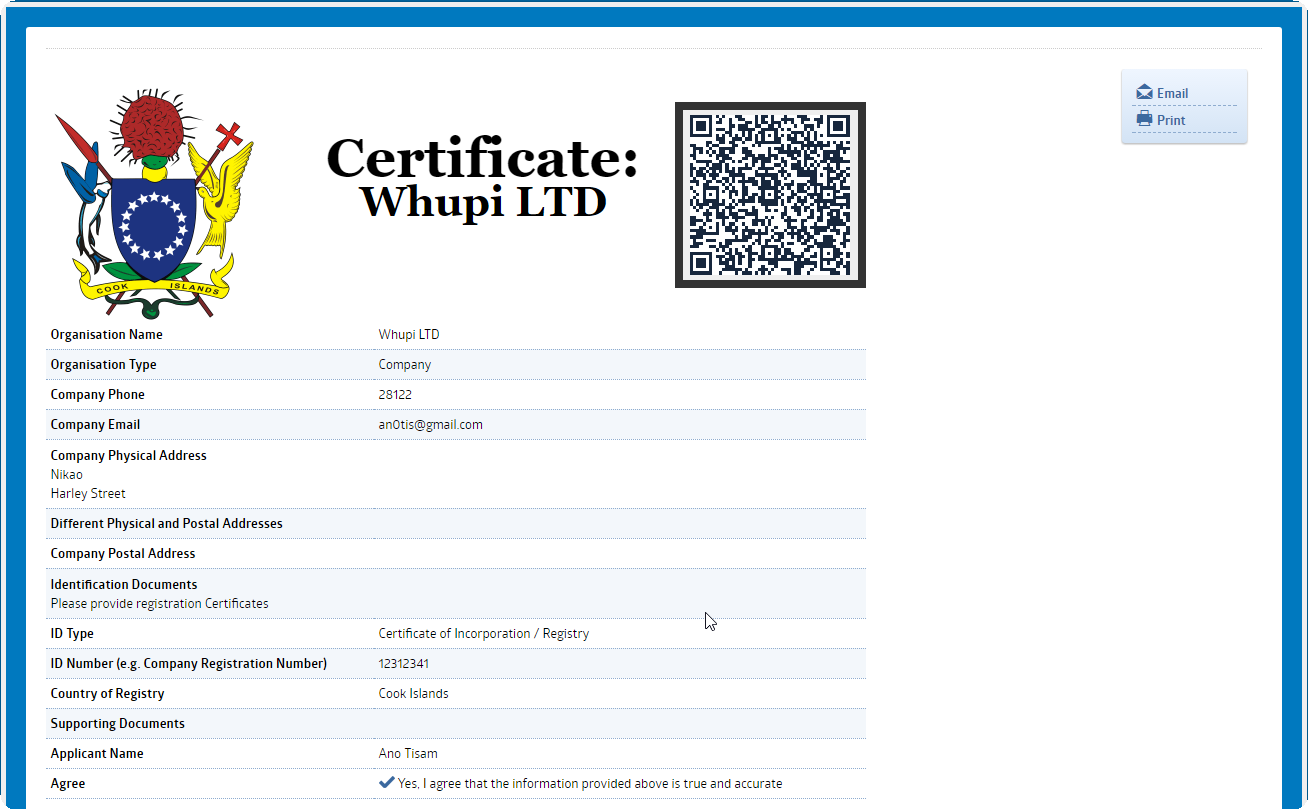Viewport: 1308px width, 809px height.
Task: Click the envelope icon beside Email
Action: (x=1143, y=92)
